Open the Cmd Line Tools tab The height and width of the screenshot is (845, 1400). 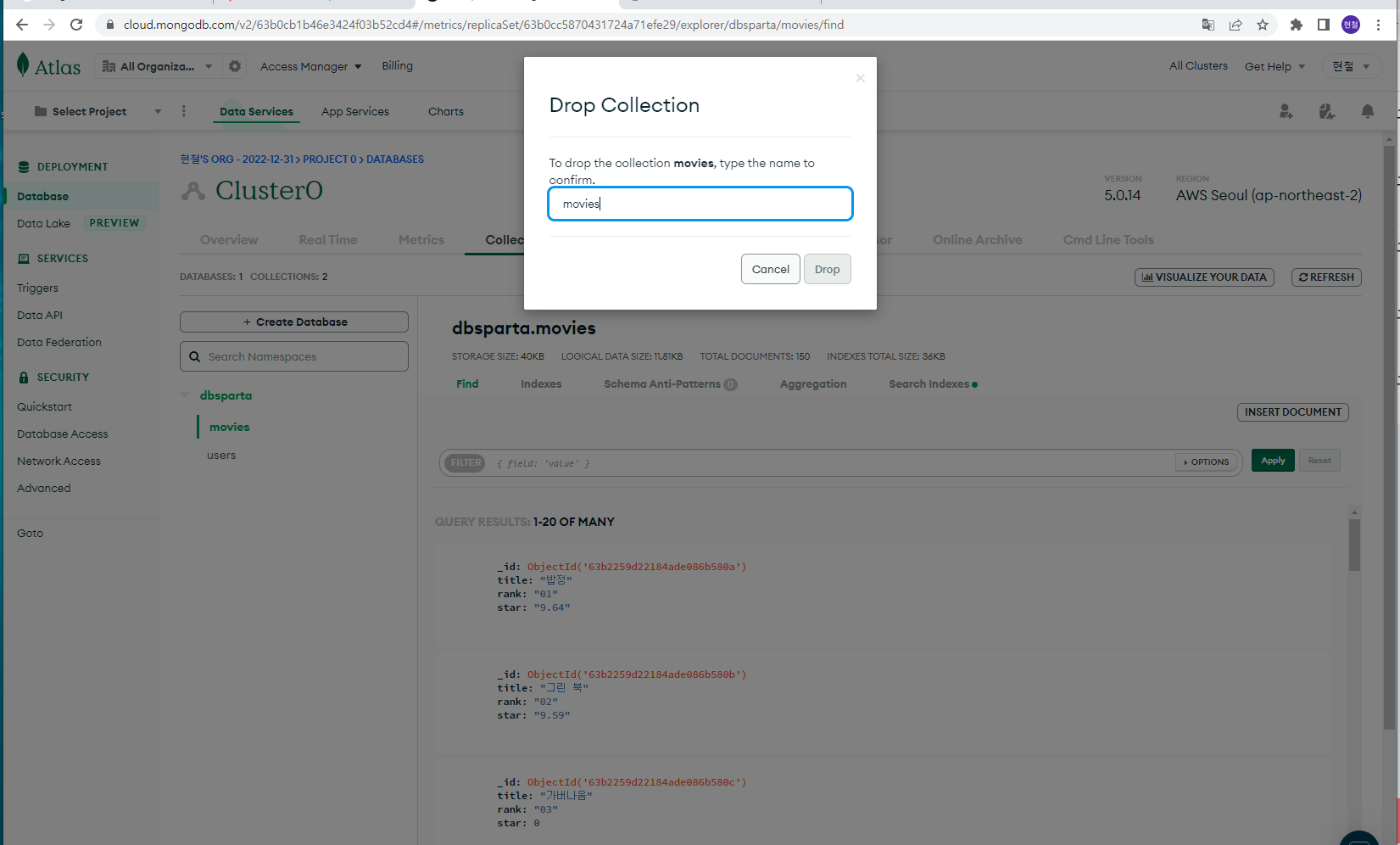pyautogui.click(x=1108, y=240)
